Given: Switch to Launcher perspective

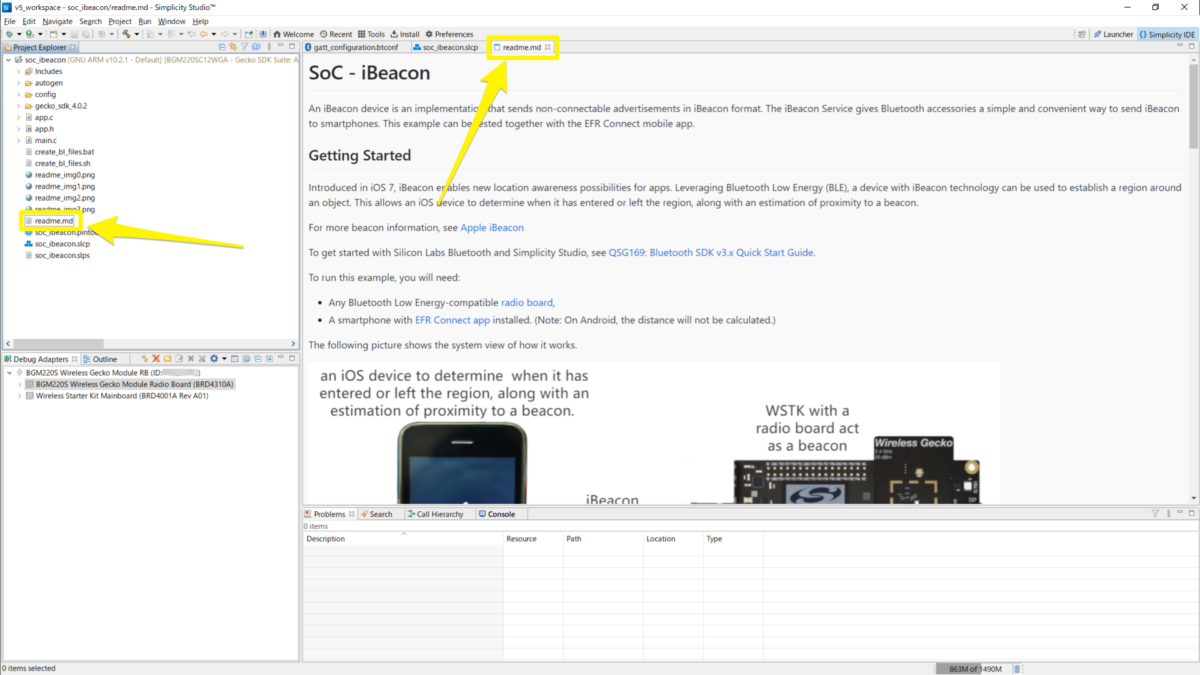Looking at the screenshot, I should (x=1112, y=34).
